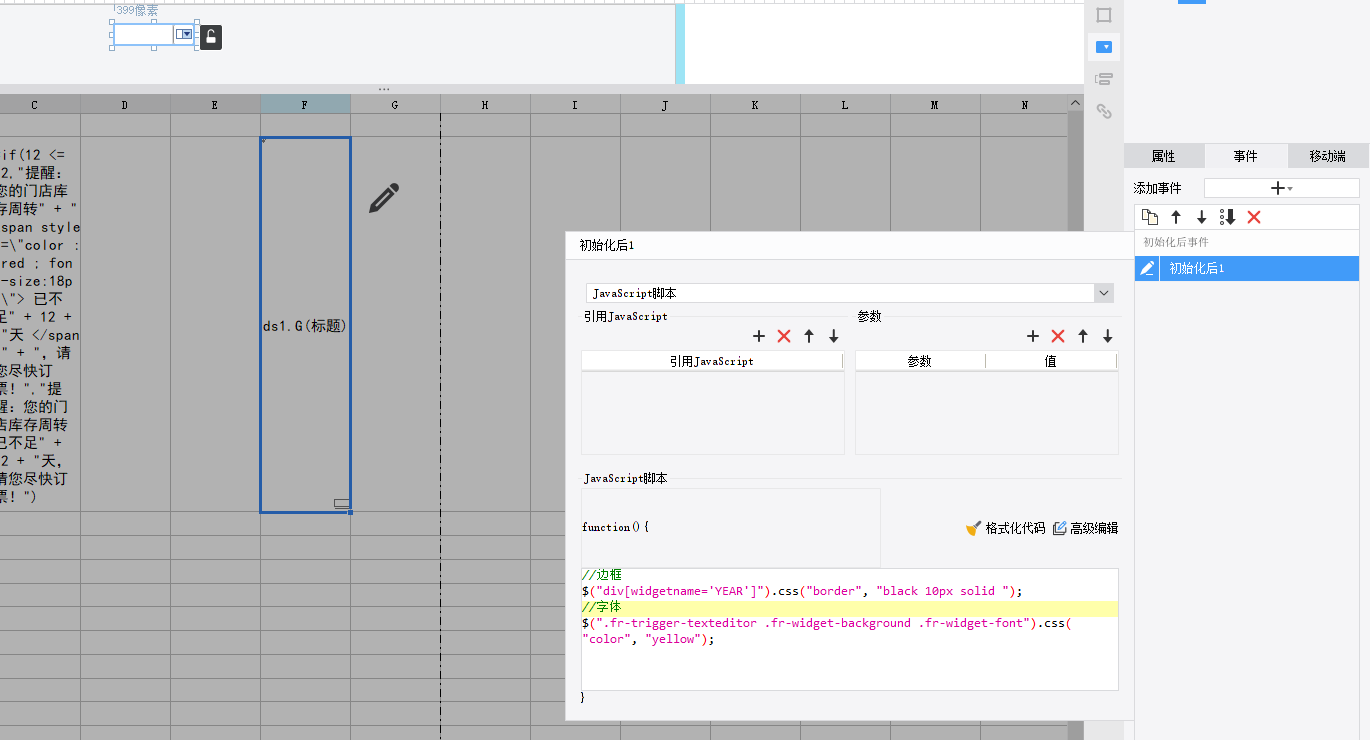Move referenced JavaScript entry up

pyautogui.click(x=809, y=337)
